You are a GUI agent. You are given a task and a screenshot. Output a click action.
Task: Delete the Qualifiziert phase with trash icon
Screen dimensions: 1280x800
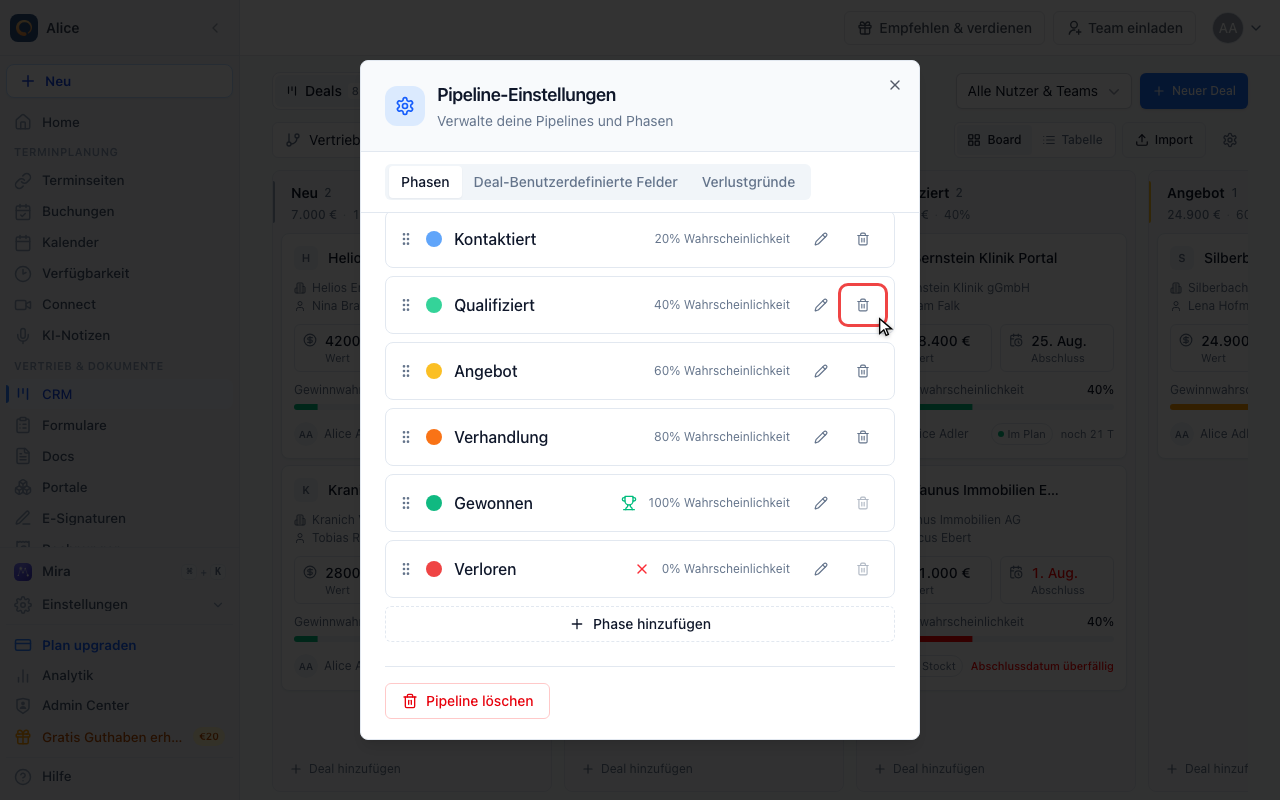click(x=863, y=305)
